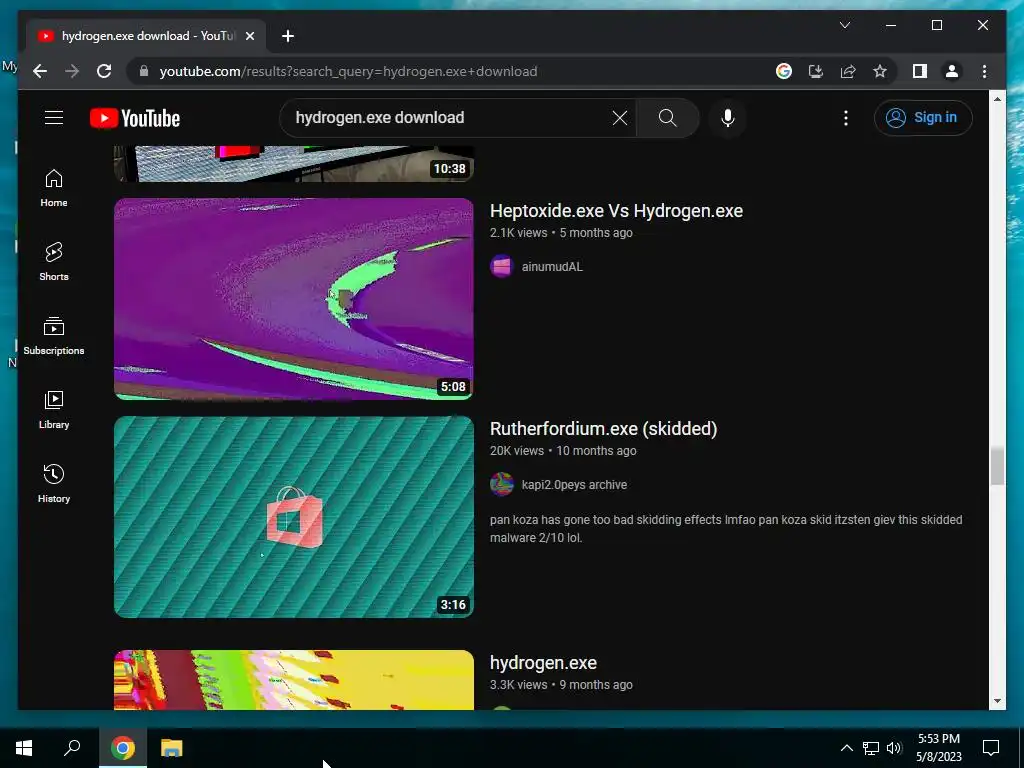Open the thumbnail with 10:38 duration
This screenshot has width=1024, height=768.
293,163
